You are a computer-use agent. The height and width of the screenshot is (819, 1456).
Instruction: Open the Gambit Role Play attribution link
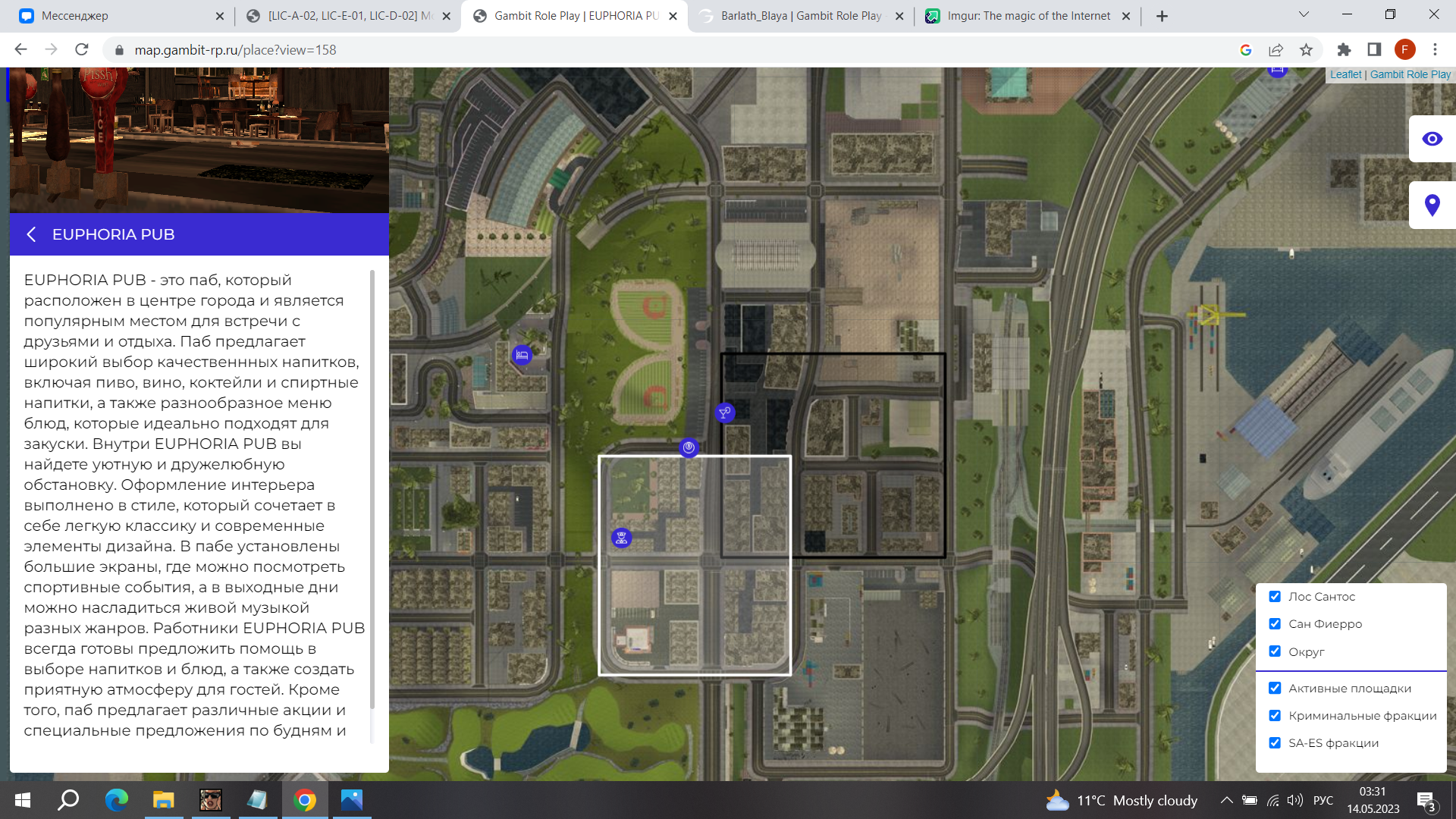click(1410, 74)
